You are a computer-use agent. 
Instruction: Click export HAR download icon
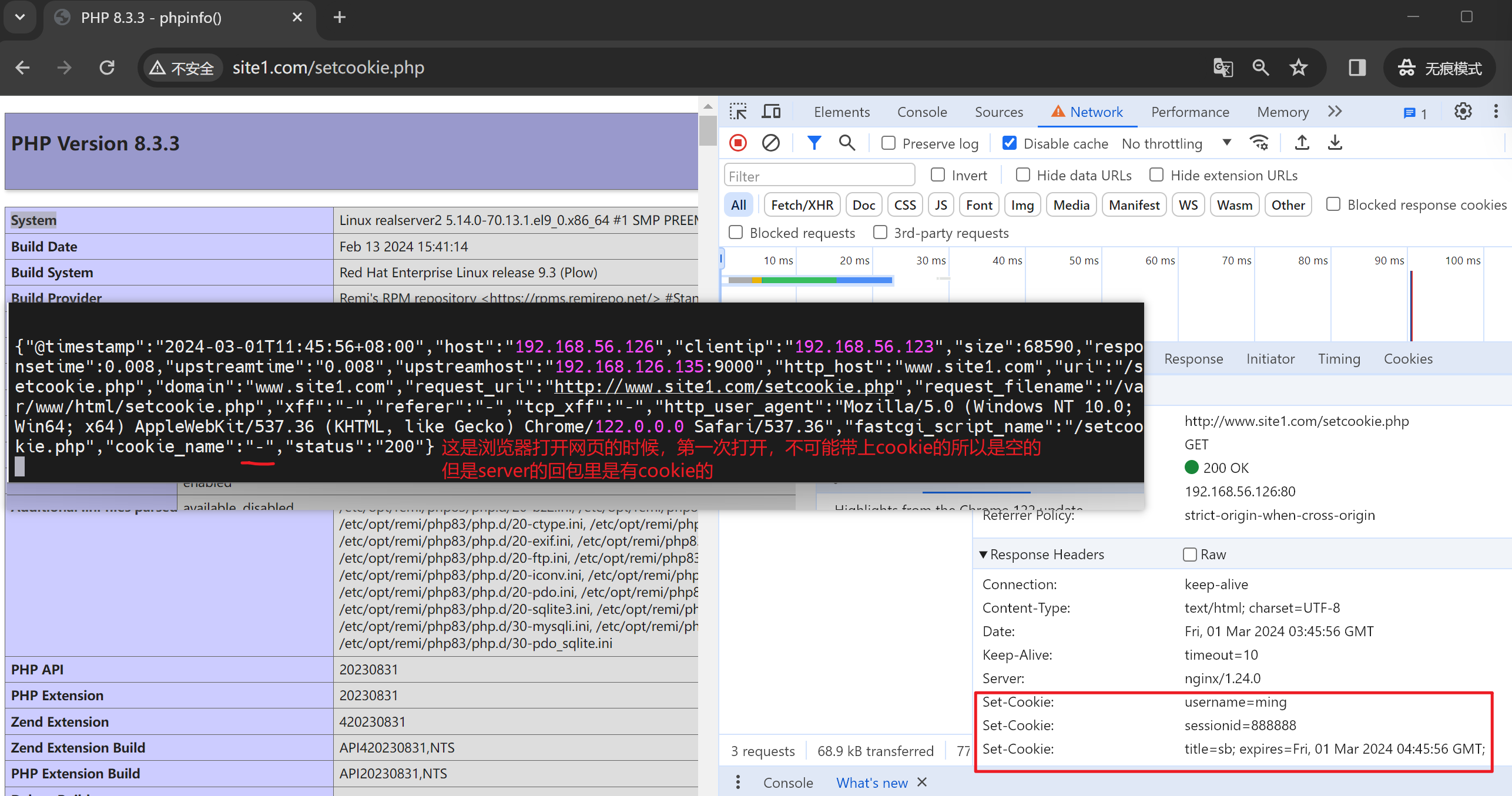(1335, 143)
